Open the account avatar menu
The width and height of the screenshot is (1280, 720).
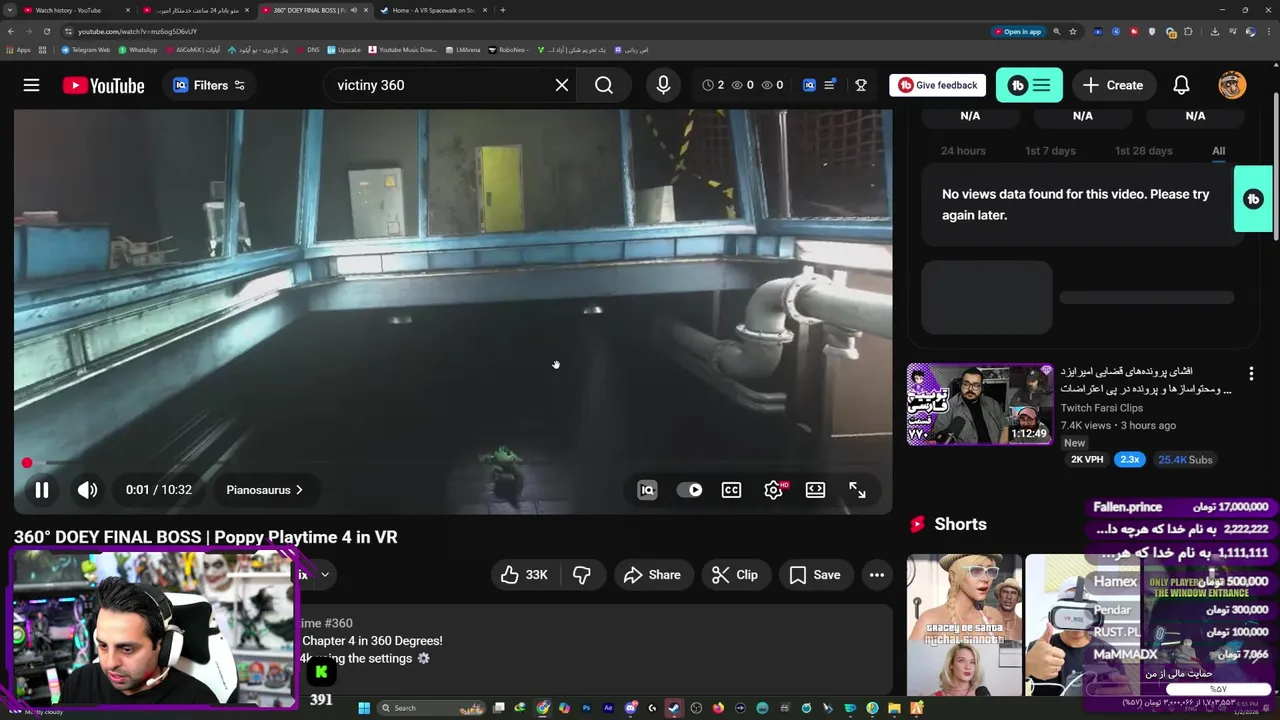[1232, 85]
